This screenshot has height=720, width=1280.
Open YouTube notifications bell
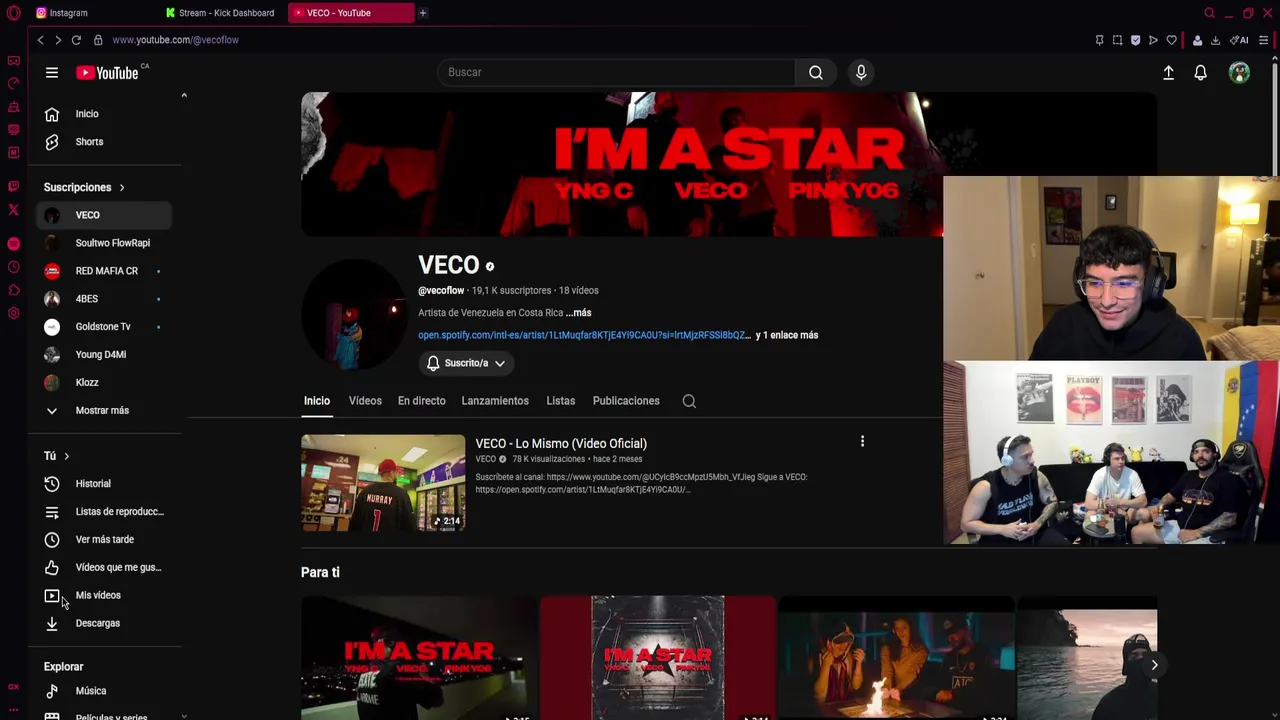pos(1200,72)
